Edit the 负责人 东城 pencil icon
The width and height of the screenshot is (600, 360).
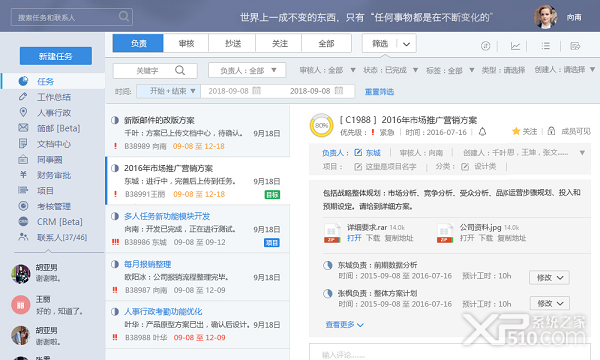click(358, 153)
